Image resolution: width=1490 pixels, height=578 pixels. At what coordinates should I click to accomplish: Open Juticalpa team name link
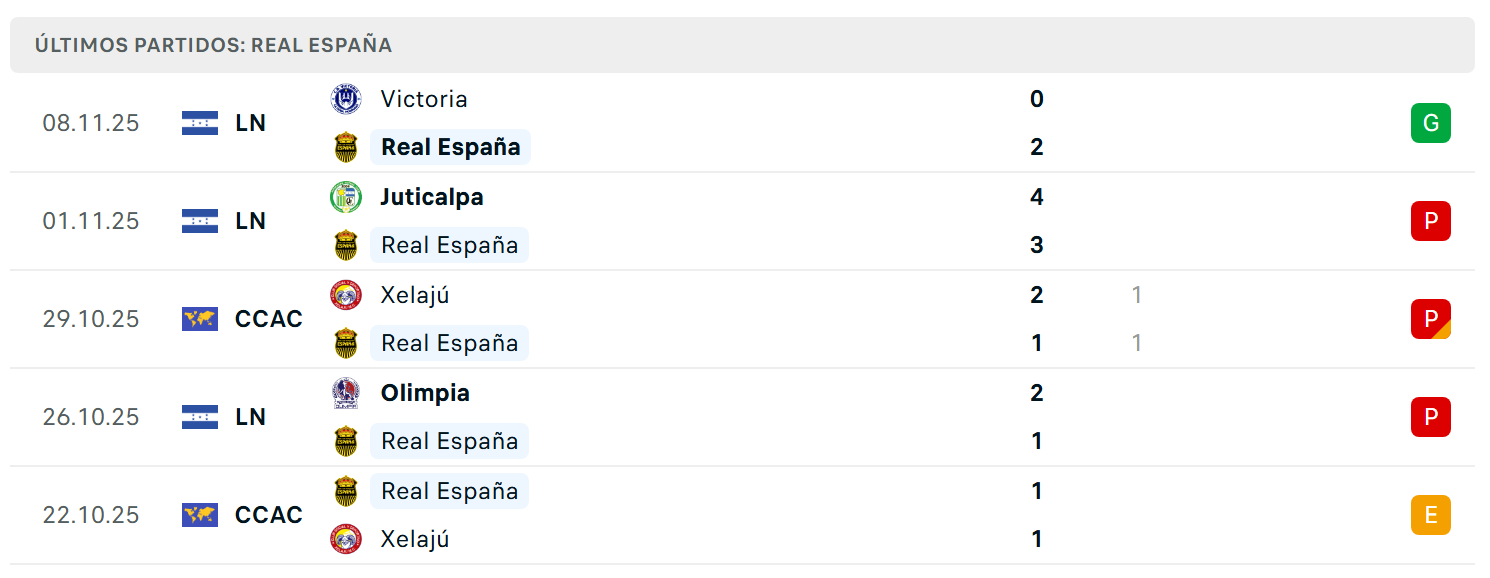[431, 197]
